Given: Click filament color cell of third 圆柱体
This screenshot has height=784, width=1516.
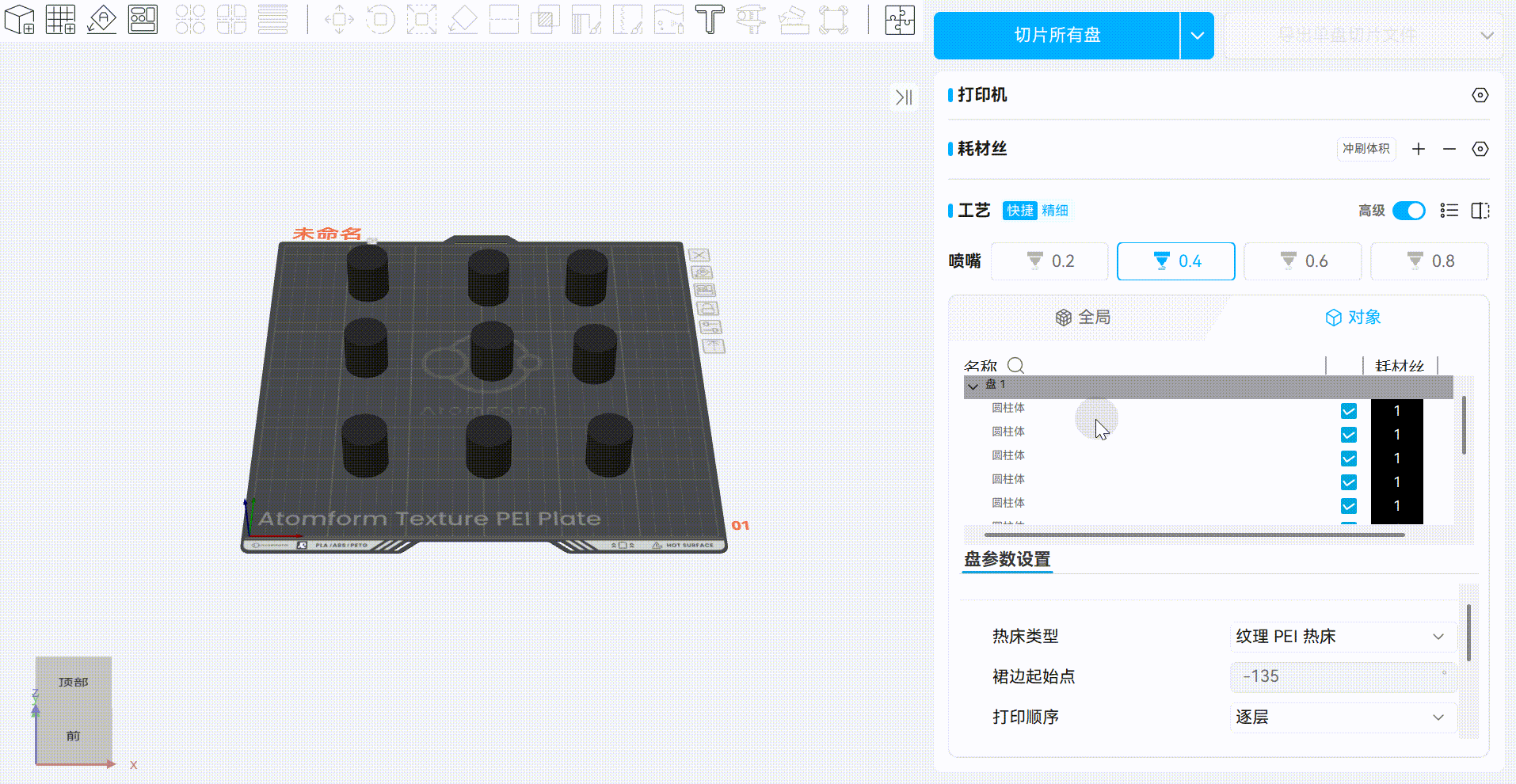Looking at the screenshot, I should tap(1397, 459).
